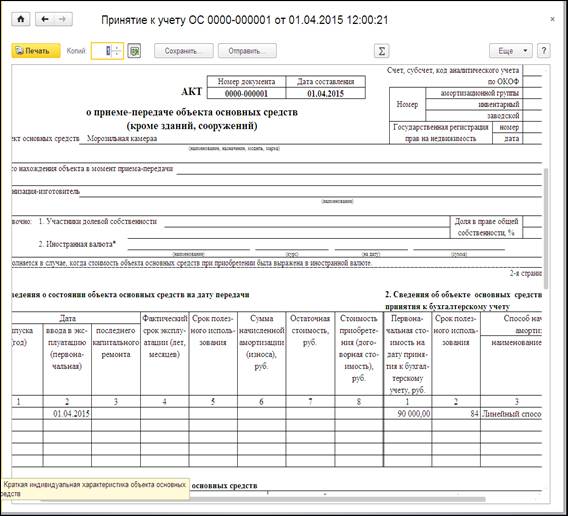Screen dimensions: 568x516
Task: Click the Печать print button
Action: pyautogui.click(x=36, y=51)
